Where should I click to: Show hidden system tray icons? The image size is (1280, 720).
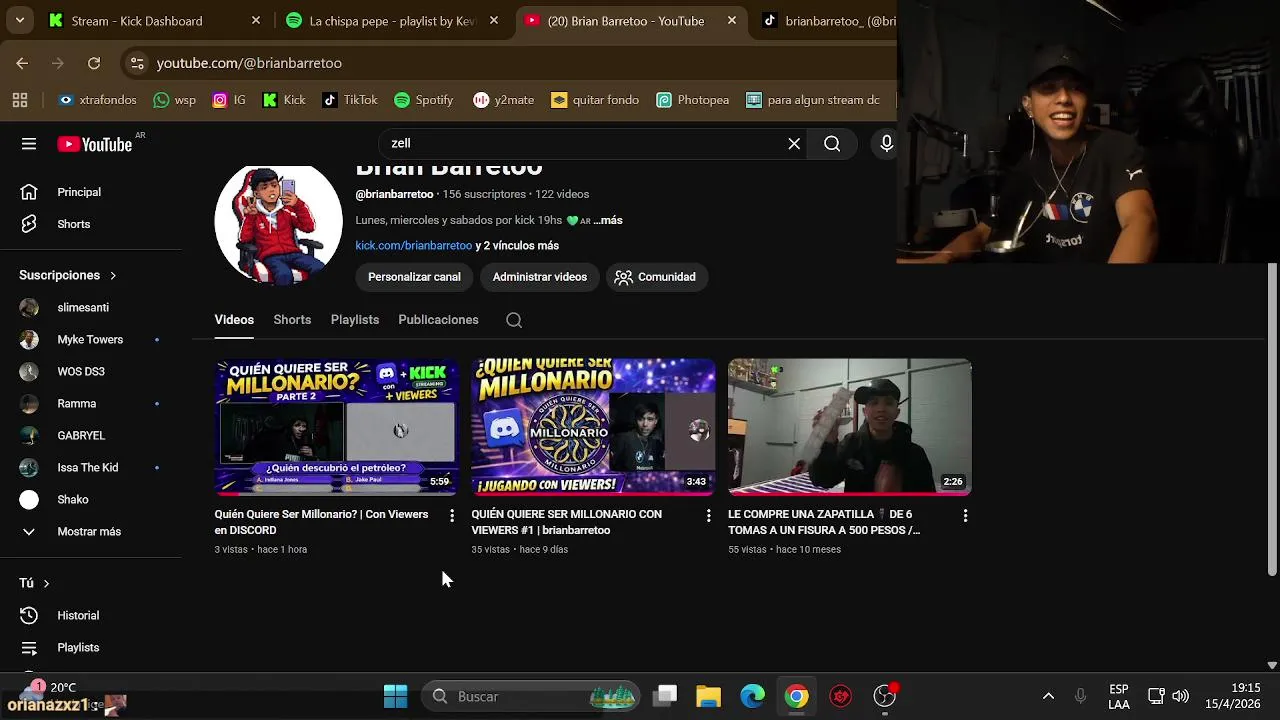click(1048, 696)
